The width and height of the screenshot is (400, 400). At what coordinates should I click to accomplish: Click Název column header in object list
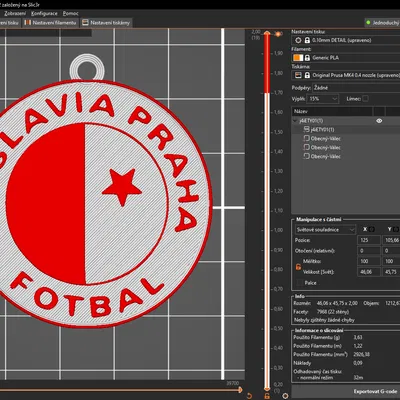tap(332, 111)
